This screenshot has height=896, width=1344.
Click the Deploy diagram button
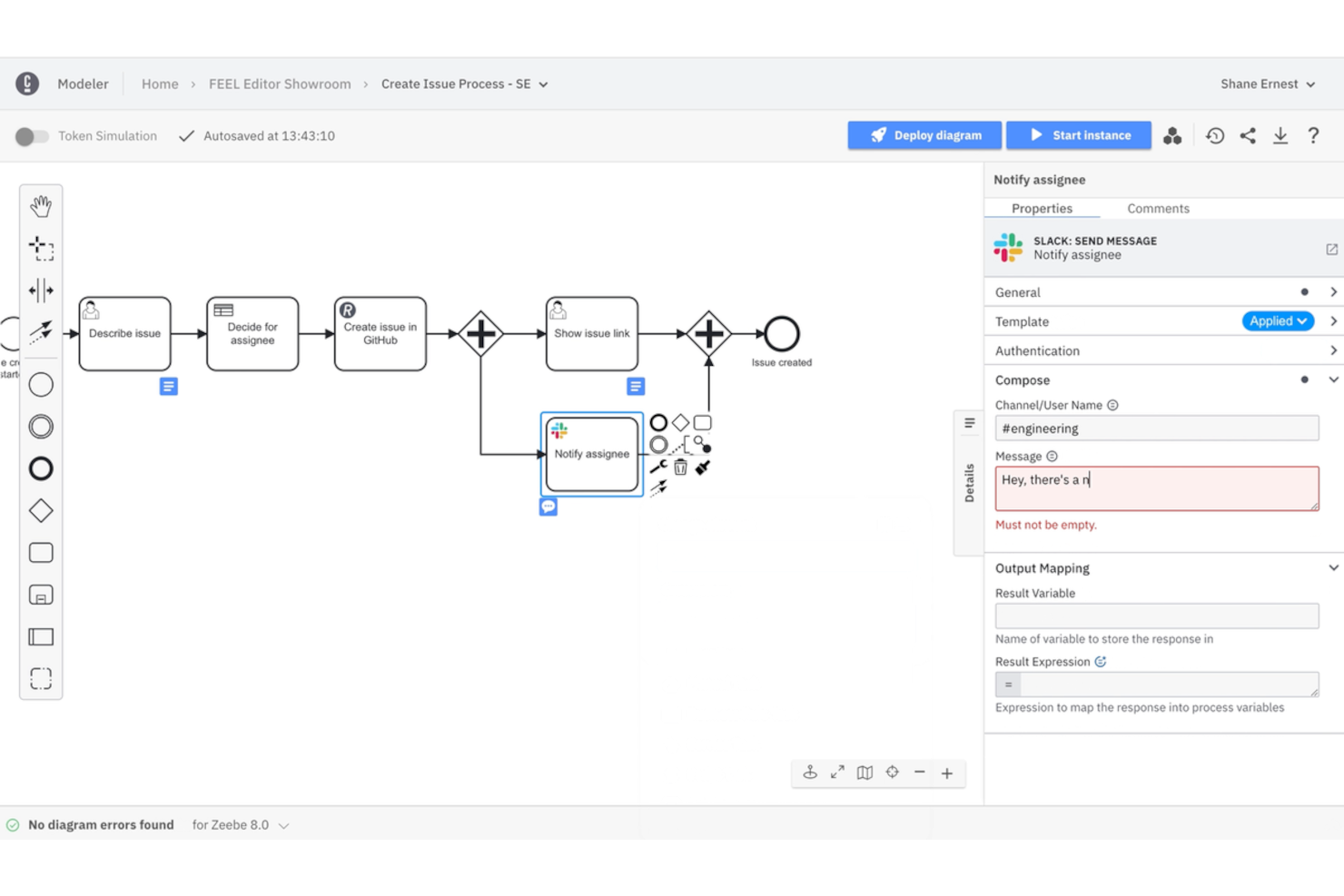point(924,135)
